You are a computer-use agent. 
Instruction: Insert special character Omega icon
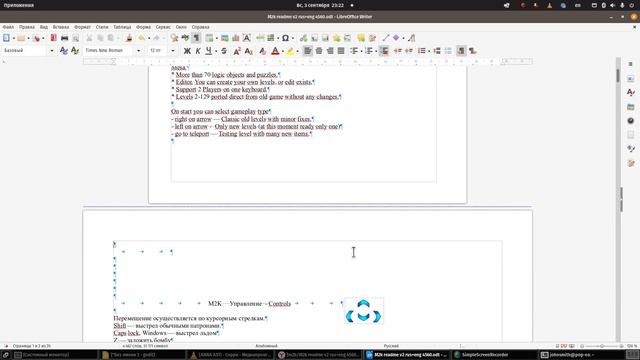(x=285, y=38)
